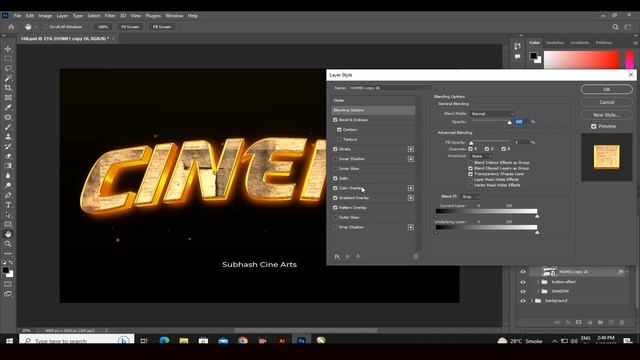Select the Move tool in the toolbar
The height and width of the screenshot is (360, 640).
pyautogui.click(x=8, y=49)
